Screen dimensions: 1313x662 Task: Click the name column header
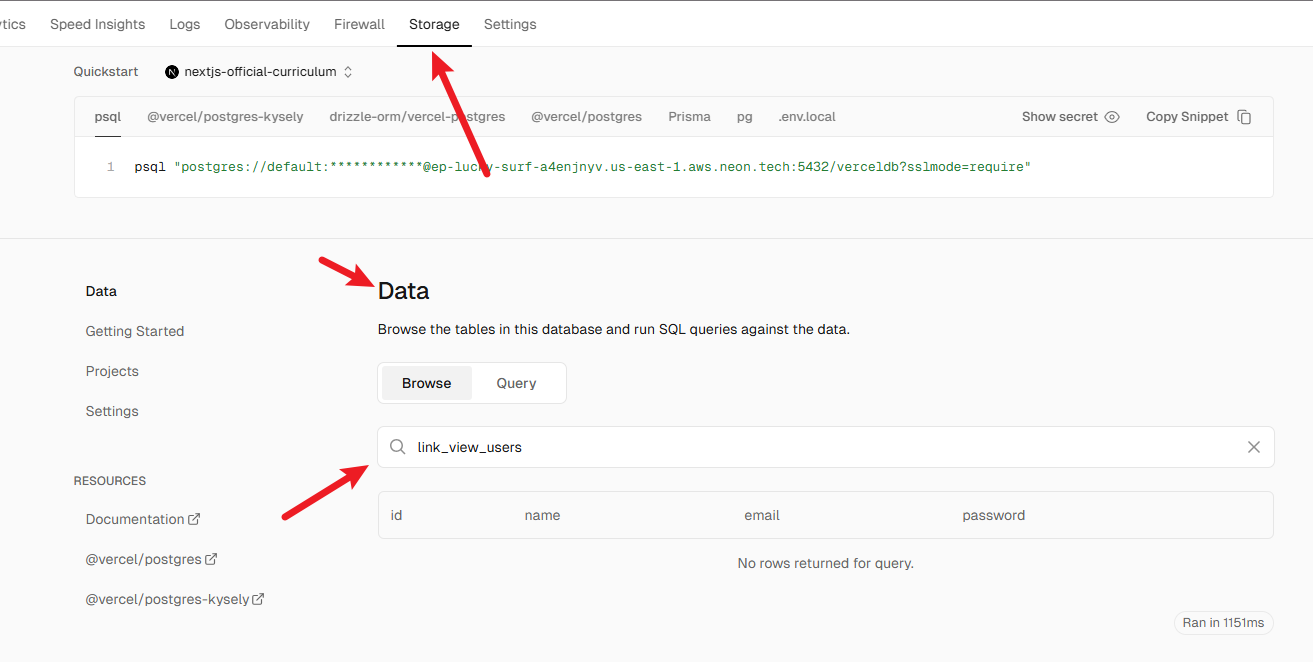[x=542, y=515]
